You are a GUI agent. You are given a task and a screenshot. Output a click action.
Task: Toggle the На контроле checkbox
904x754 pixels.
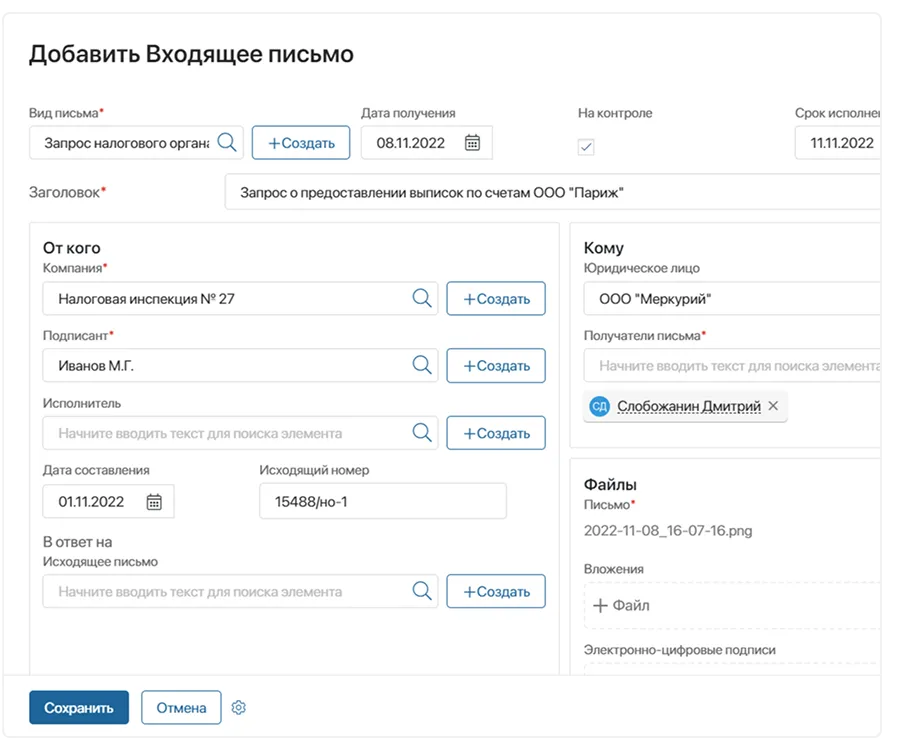pos(585,147)
